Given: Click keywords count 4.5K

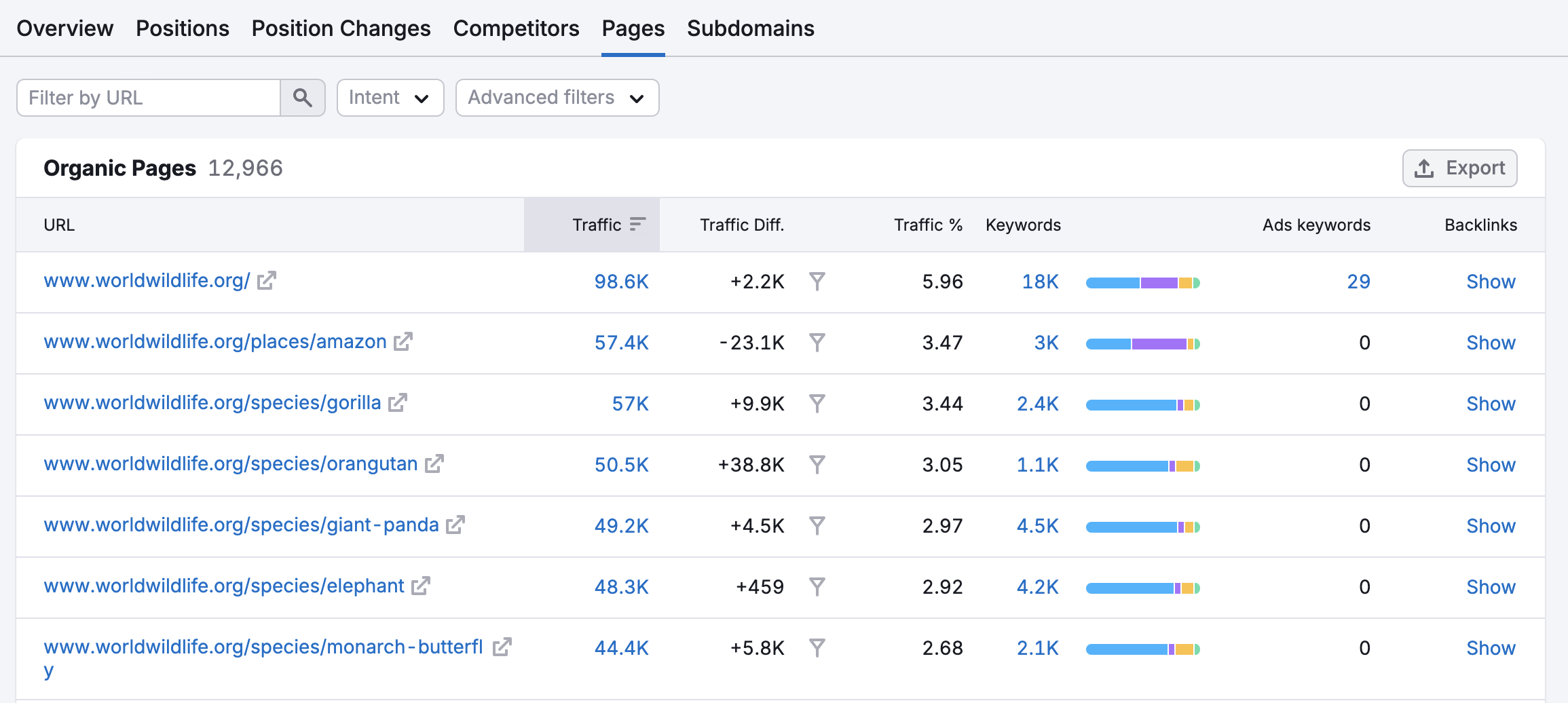Looking at the screenshot, I should click(1038, 526).
